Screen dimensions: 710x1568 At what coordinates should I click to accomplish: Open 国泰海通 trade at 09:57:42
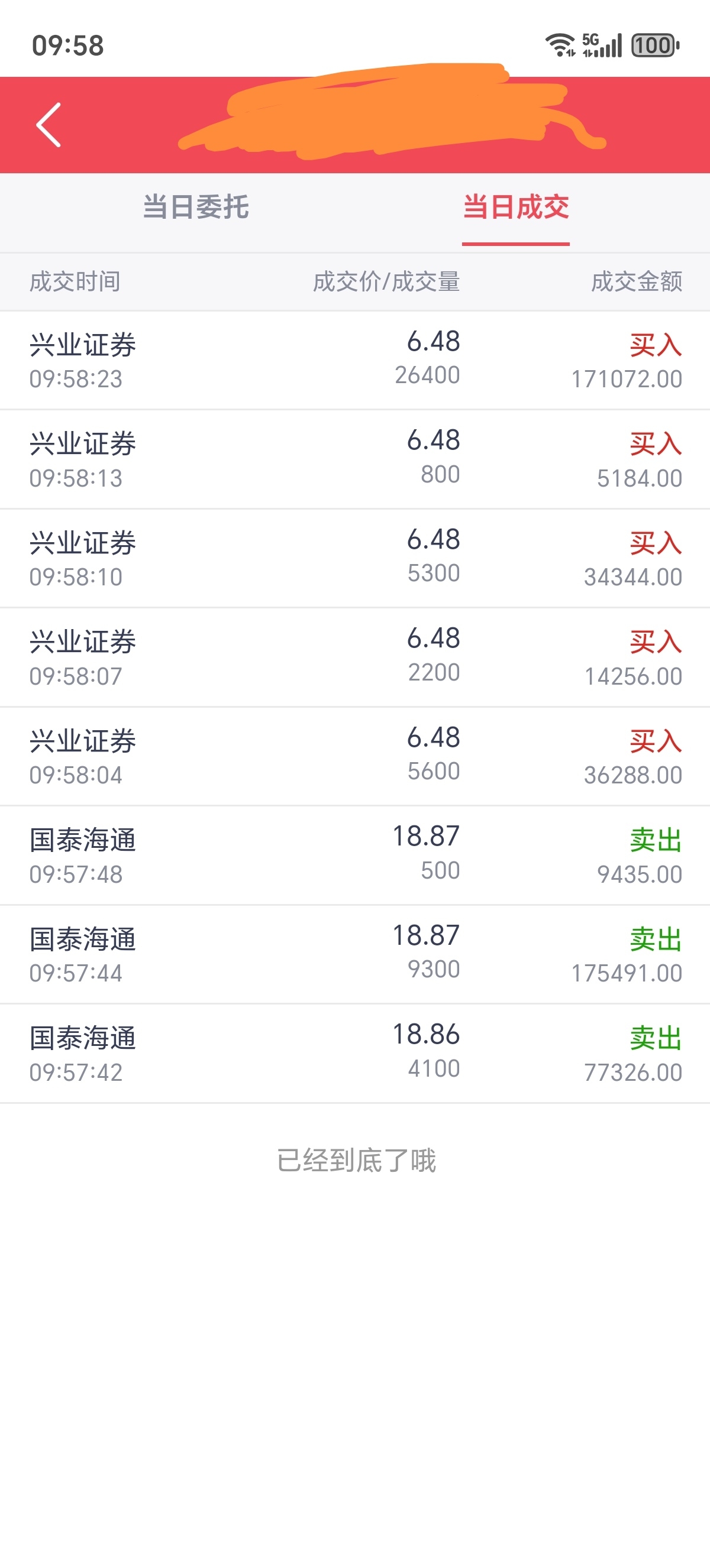355,1054
